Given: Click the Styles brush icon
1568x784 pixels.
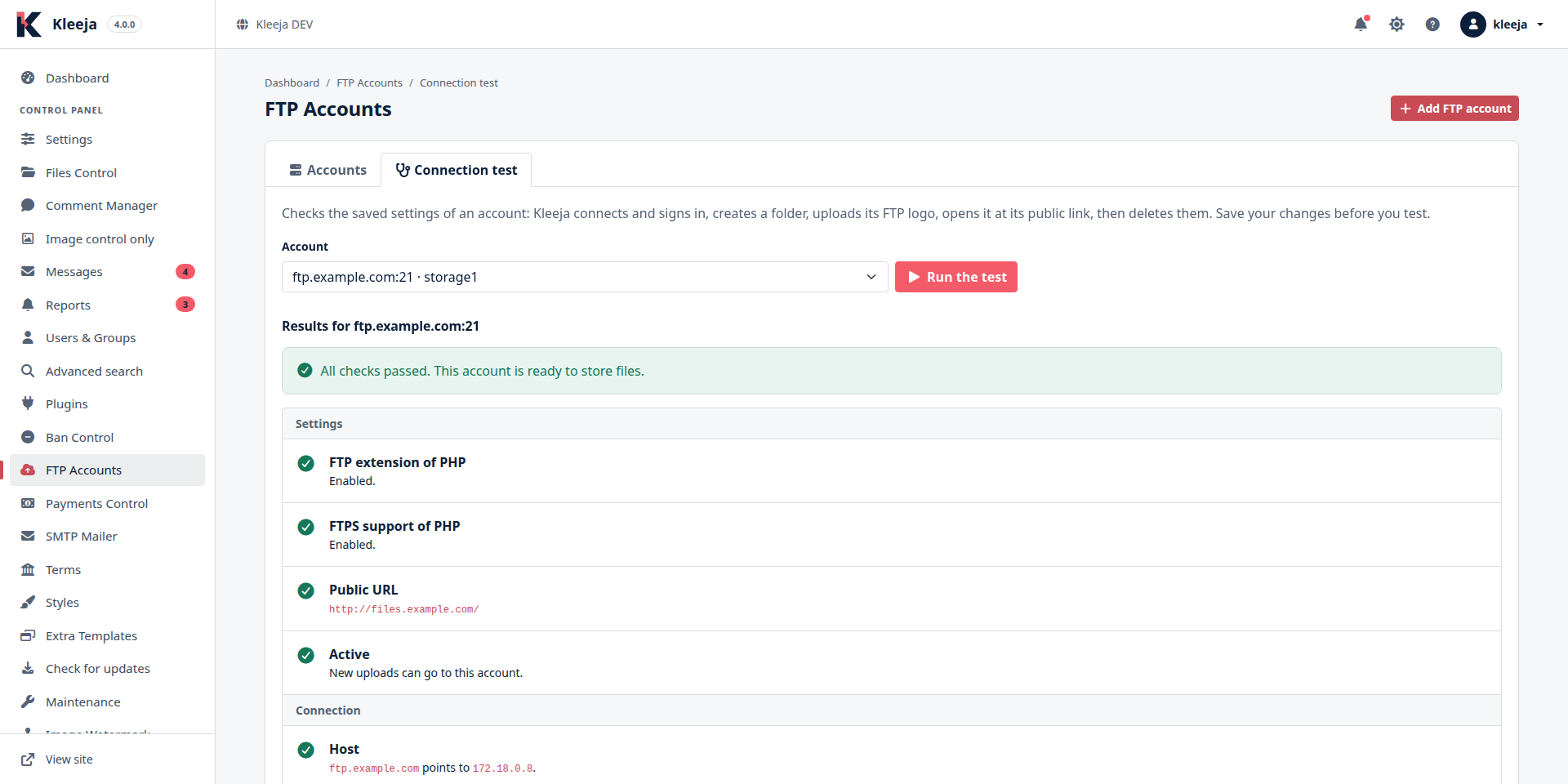Looking at the screenshot, I should tap(28, 602).
